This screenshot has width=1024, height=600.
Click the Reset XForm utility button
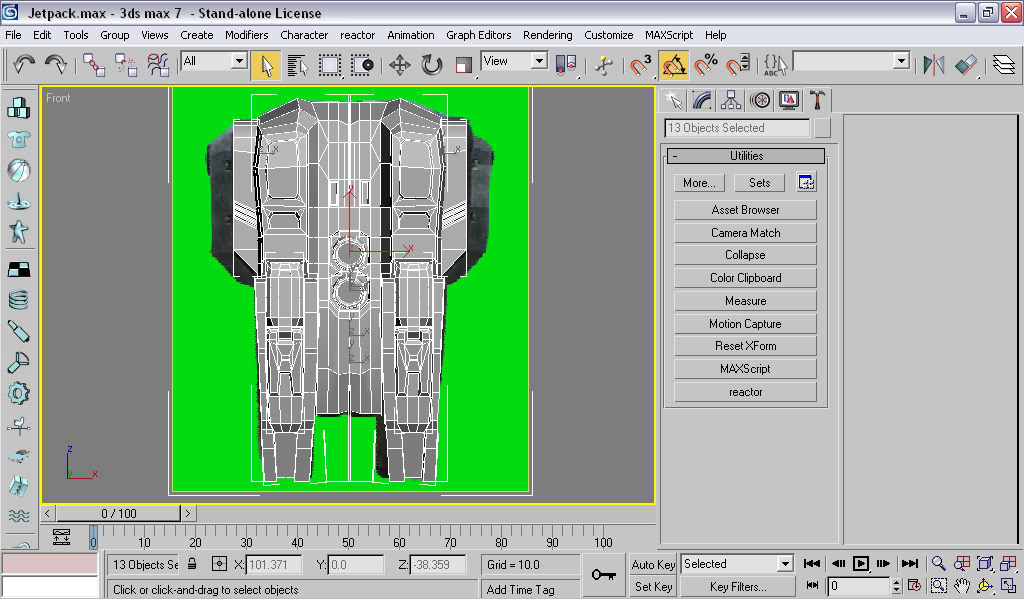click(745, 346)
